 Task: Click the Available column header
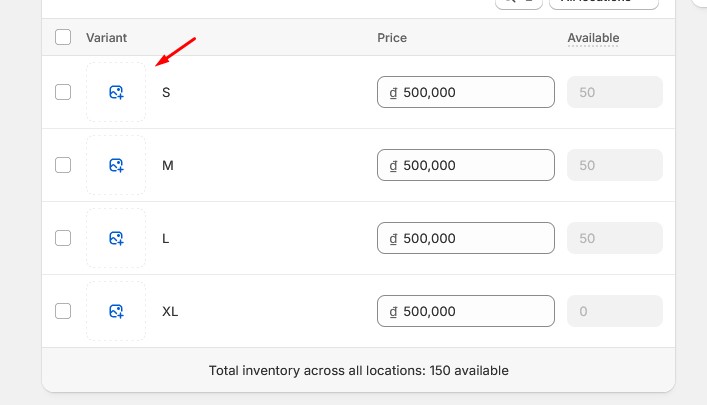[593, 38]
